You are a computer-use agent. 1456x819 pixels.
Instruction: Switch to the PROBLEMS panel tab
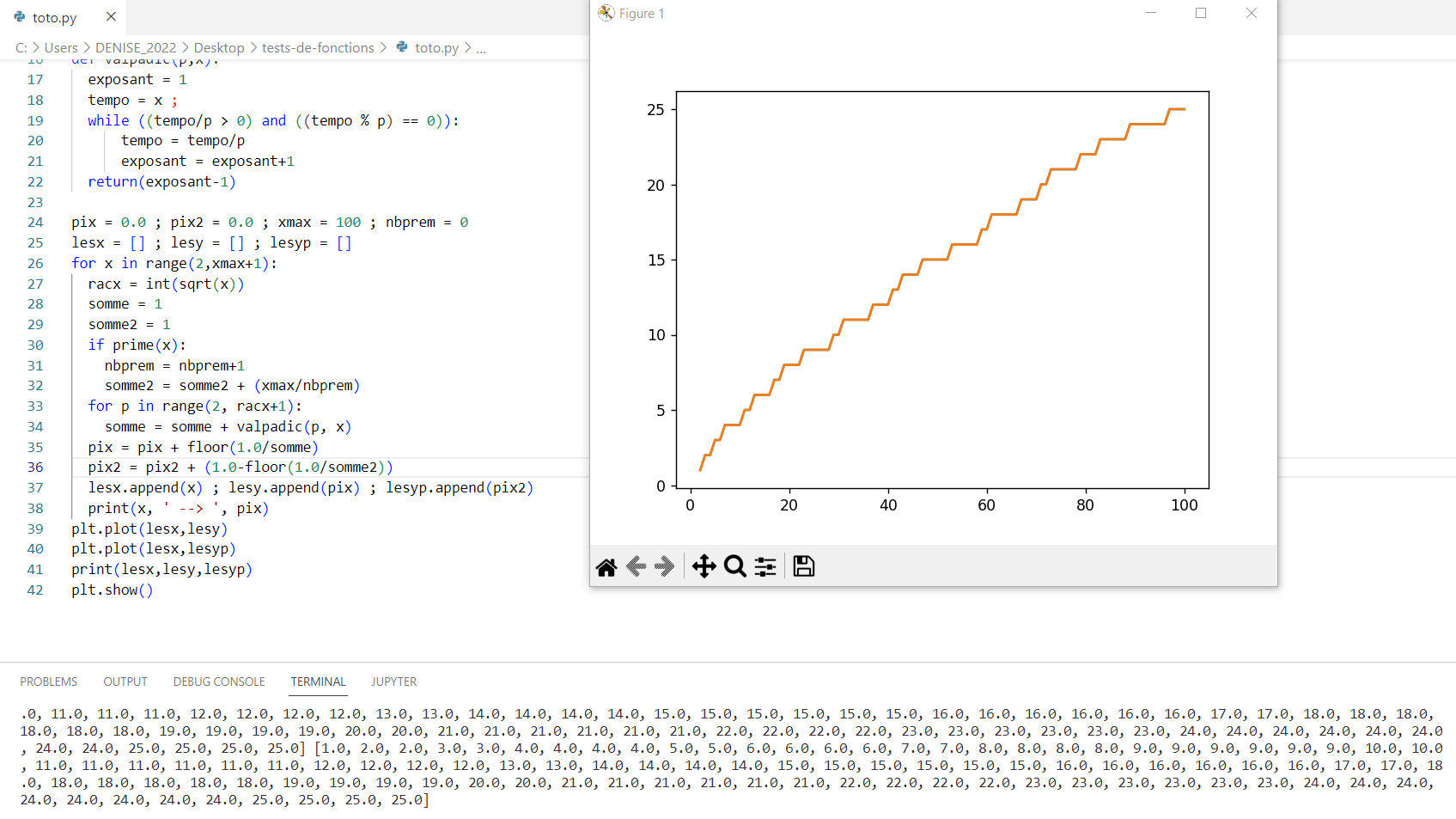(x=48, y=681)
